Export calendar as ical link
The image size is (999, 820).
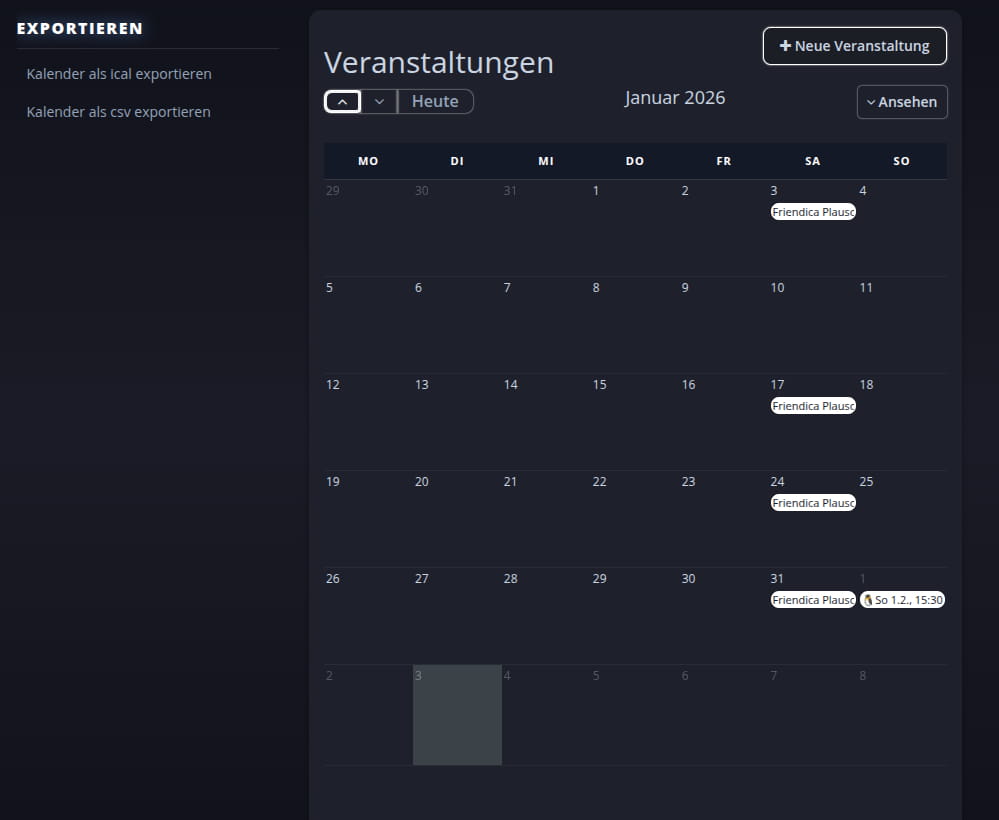click(x=119, y=74)
